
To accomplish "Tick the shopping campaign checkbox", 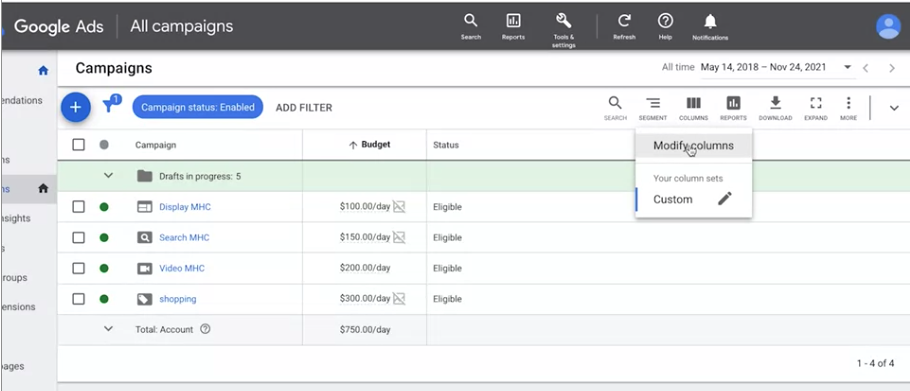I will 78,299.
